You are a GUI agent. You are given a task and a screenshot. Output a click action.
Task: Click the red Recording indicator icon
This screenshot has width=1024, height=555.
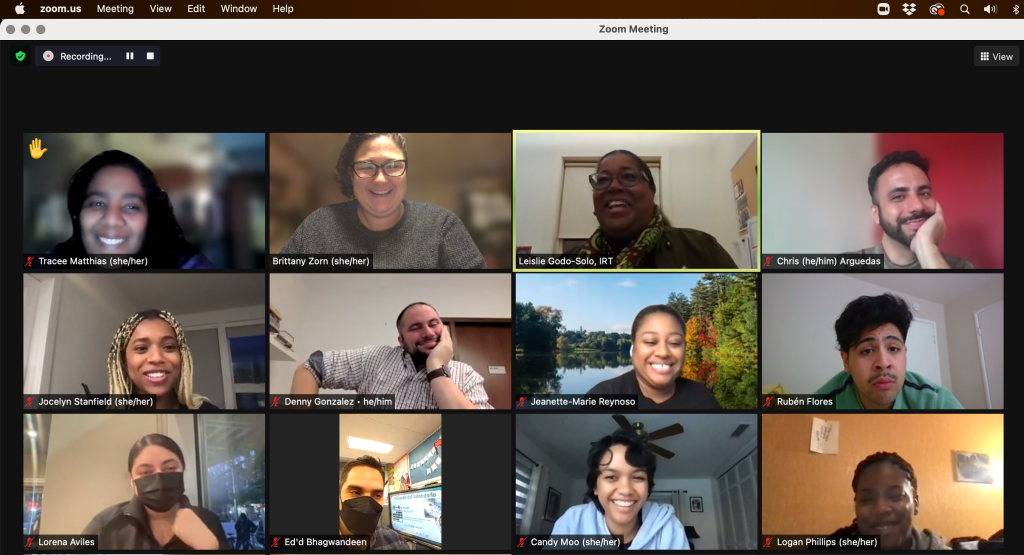(x=48, y=56)
